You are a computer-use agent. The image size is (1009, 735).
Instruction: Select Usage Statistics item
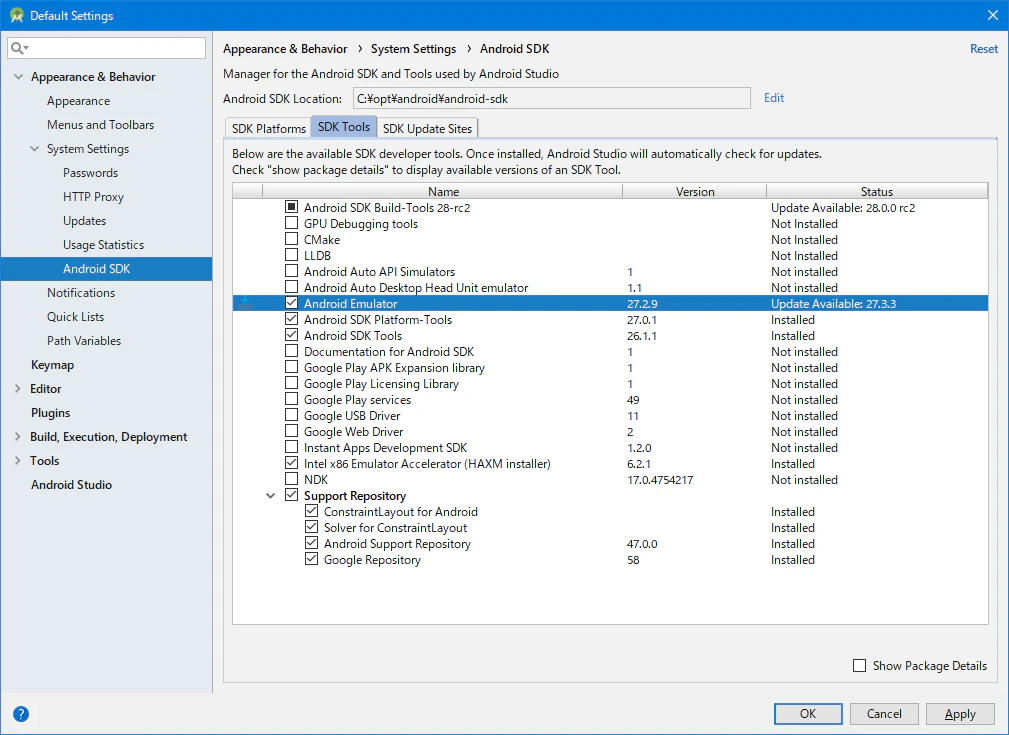[104, 245]
